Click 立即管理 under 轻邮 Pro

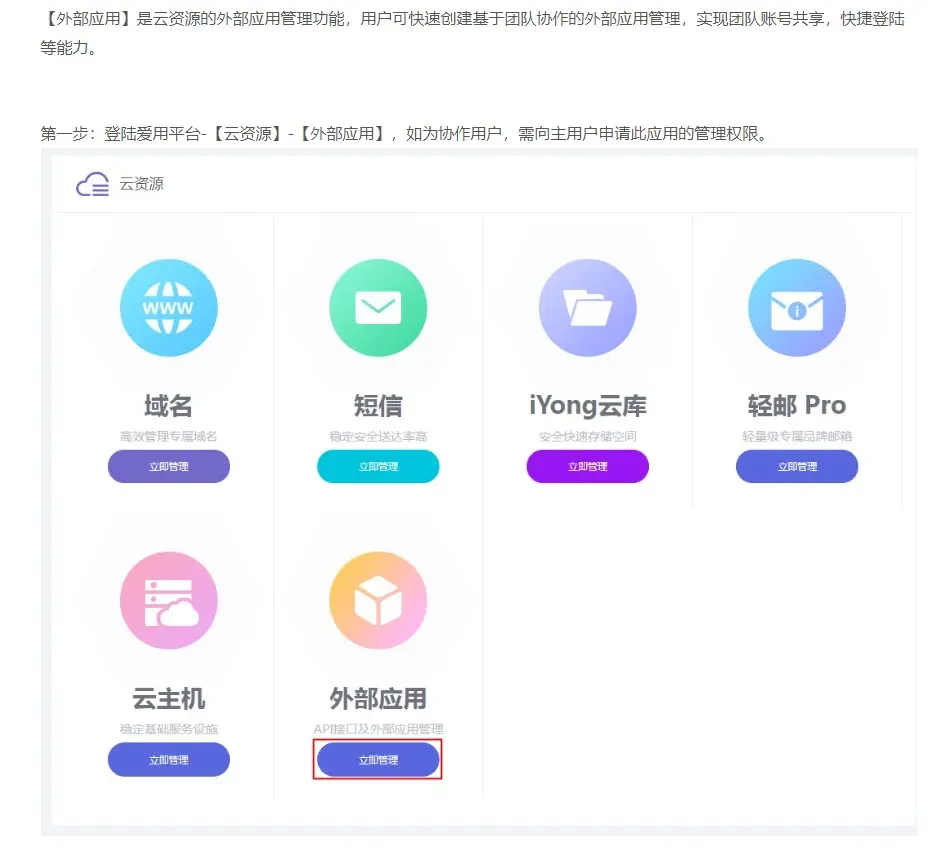point(797,466)
